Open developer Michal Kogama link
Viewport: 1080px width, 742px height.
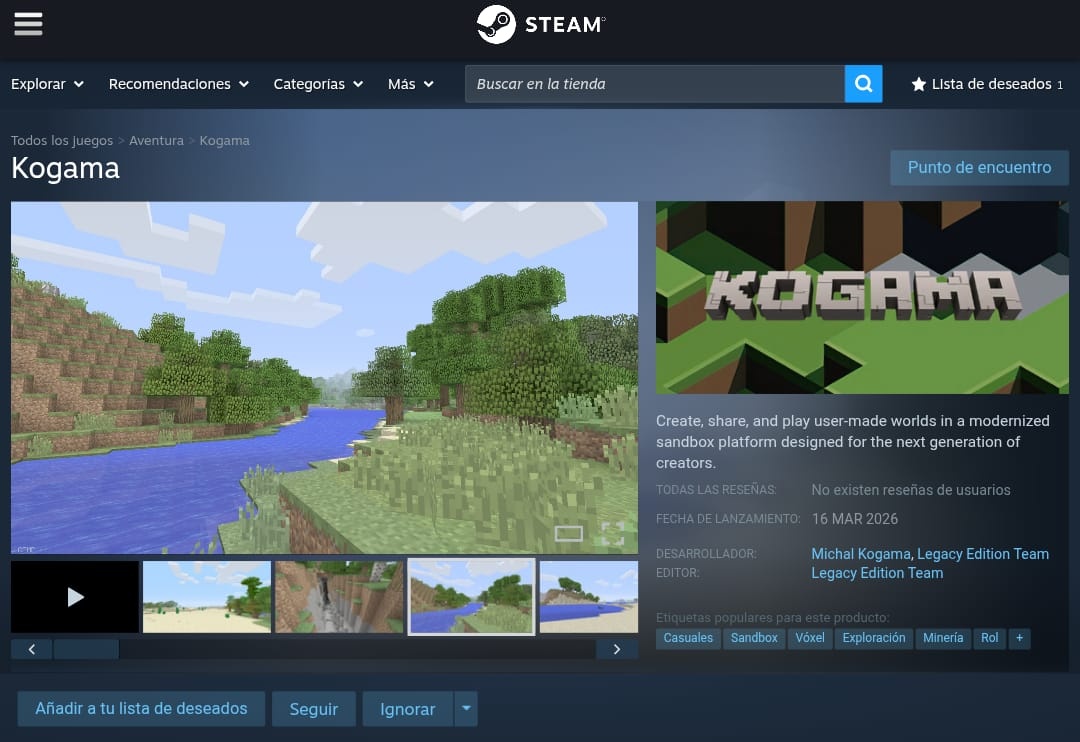click(861, 554)
